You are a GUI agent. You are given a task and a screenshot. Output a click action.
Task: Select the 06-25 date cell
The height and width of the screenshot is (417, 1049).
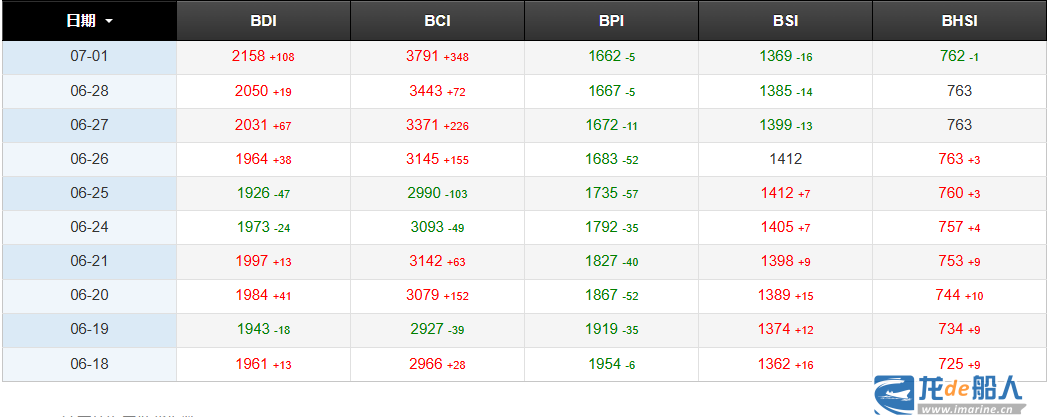click(x=89, y=193)
